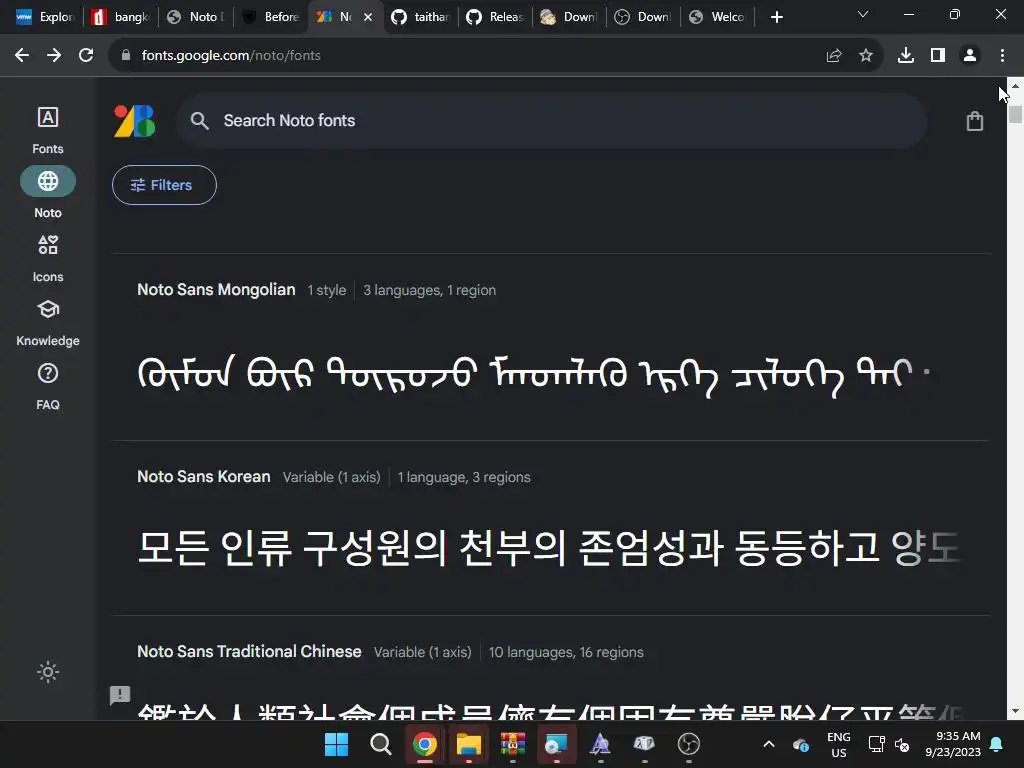The image size is (1024, 768).
Task: Open the Icons section in sidebar
Action: (x=48, y=259)
